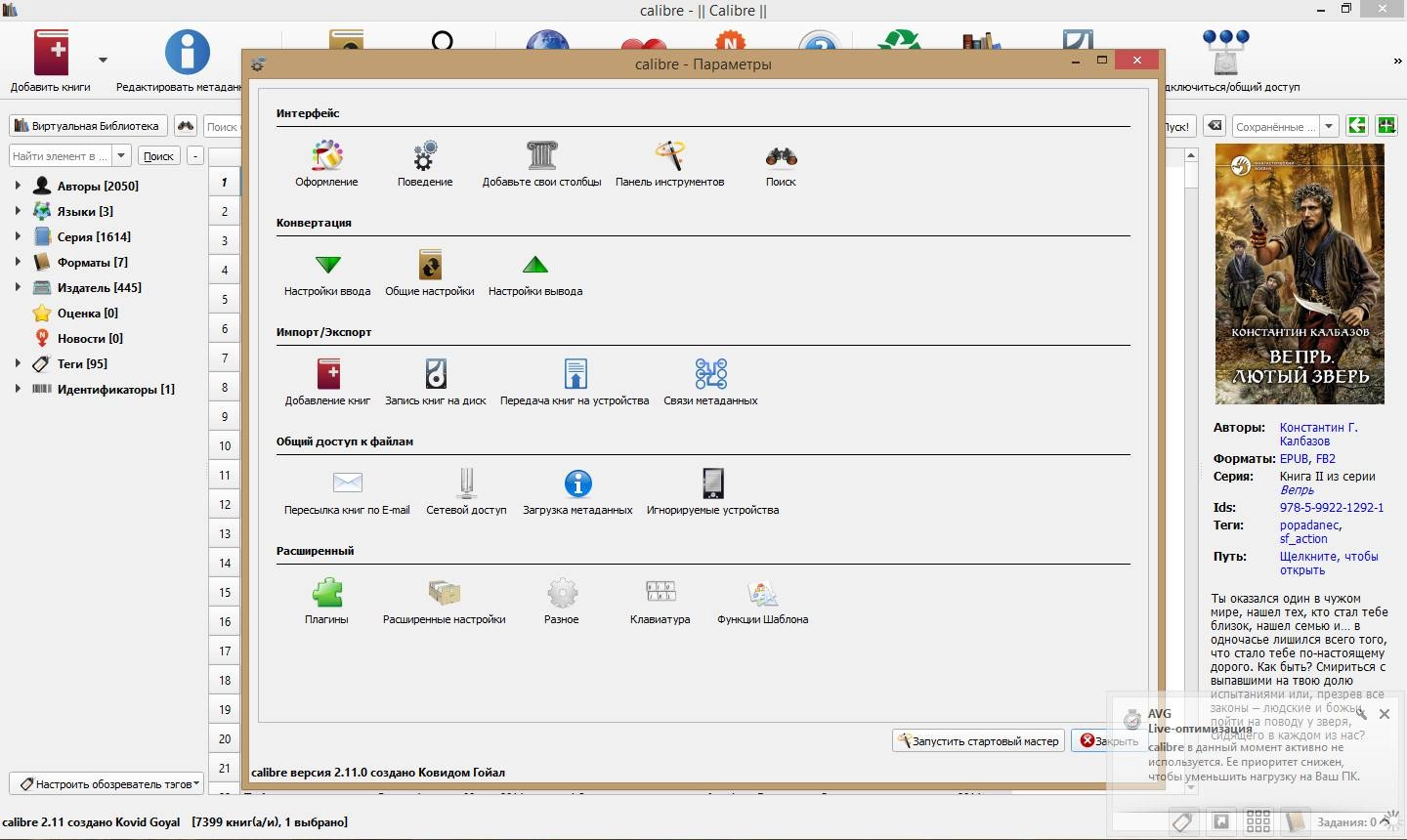Screen dimensions: 1407x840
Task: Open Пересылка книг по E-mail settings
Action: pyautogui.click(x=347, y=491)
